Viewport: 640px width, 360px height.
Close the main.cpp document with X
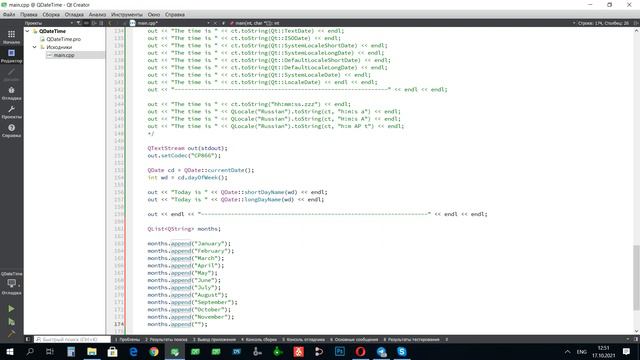point(215,23)
